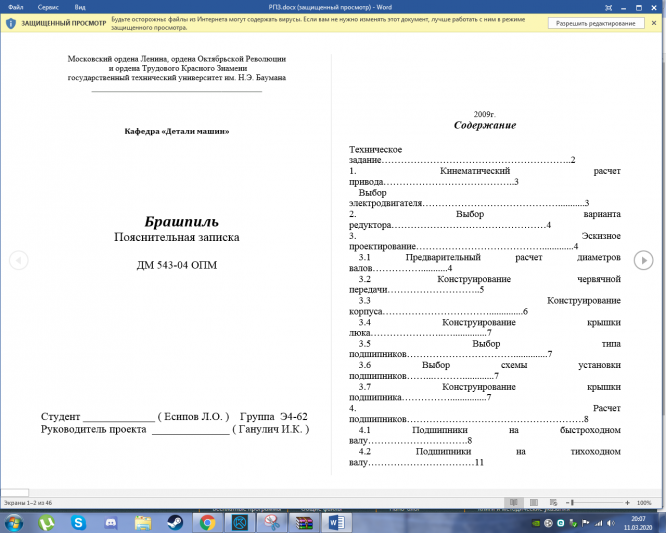Screen dimensions: 666x533
Task: Toggle the auto-hide reading toolbar icon
Action: pos(609,8)
